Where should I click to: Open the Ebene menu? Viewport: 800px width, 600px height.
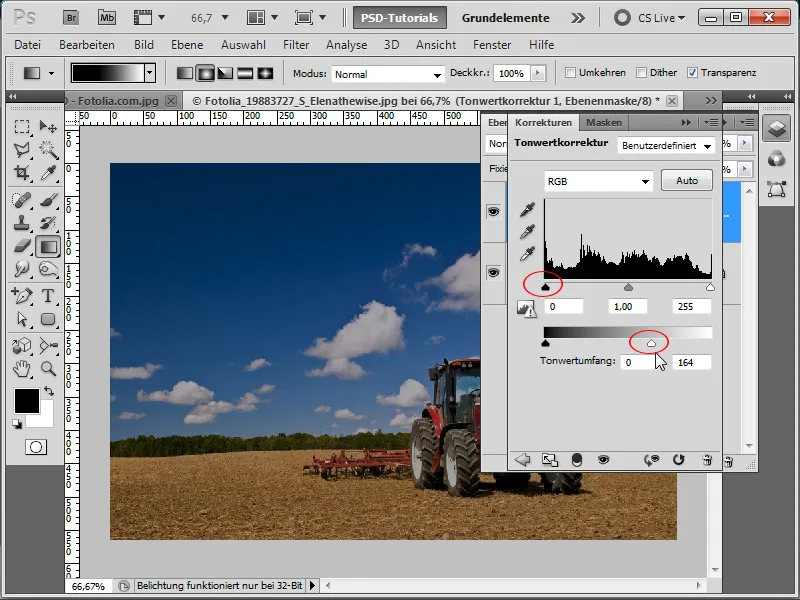pos(187,45)
